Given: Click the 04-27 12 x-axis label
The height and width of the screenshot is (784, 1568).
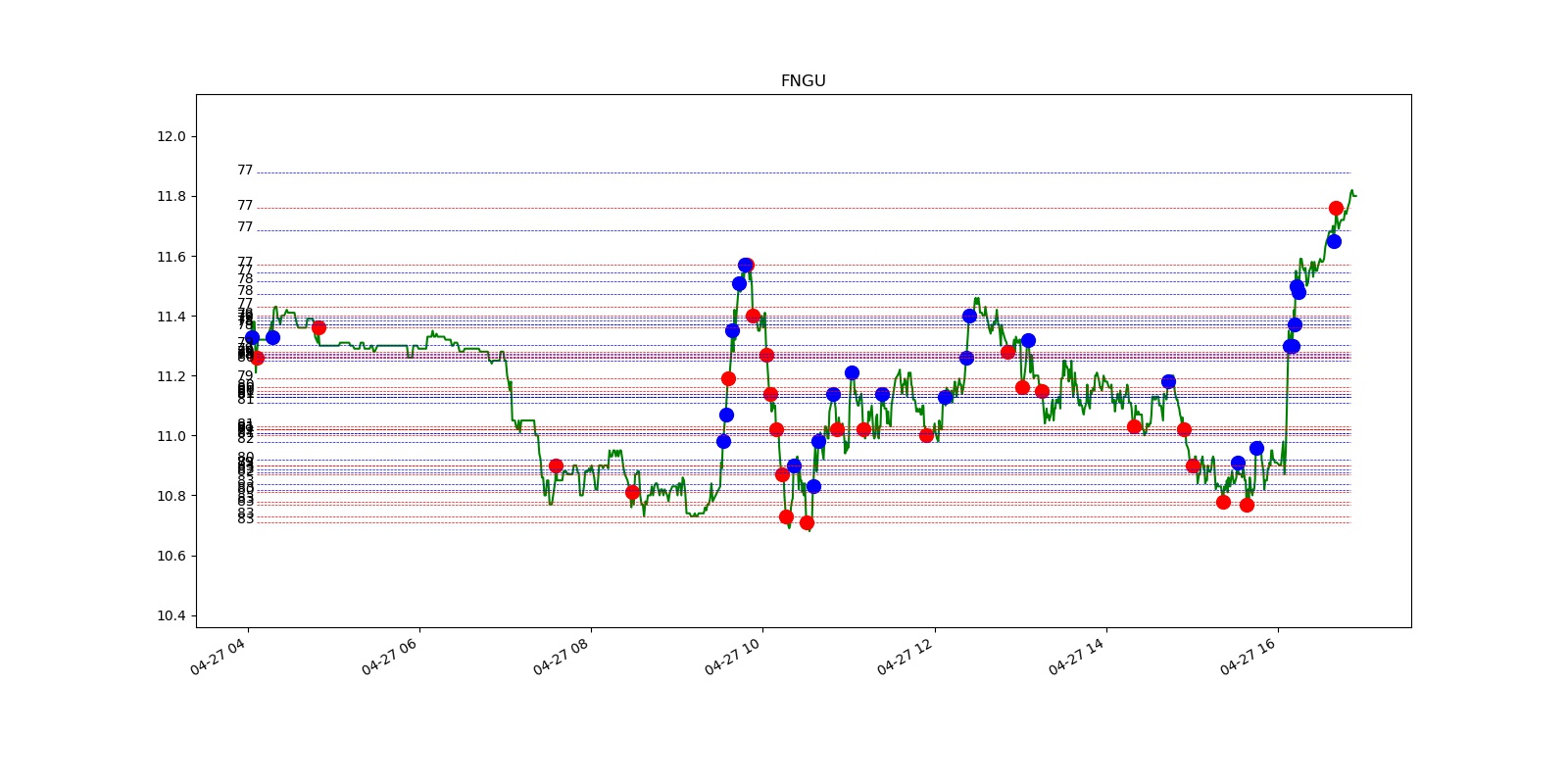Looking at the screenshot, I should (x=905, y=656).
